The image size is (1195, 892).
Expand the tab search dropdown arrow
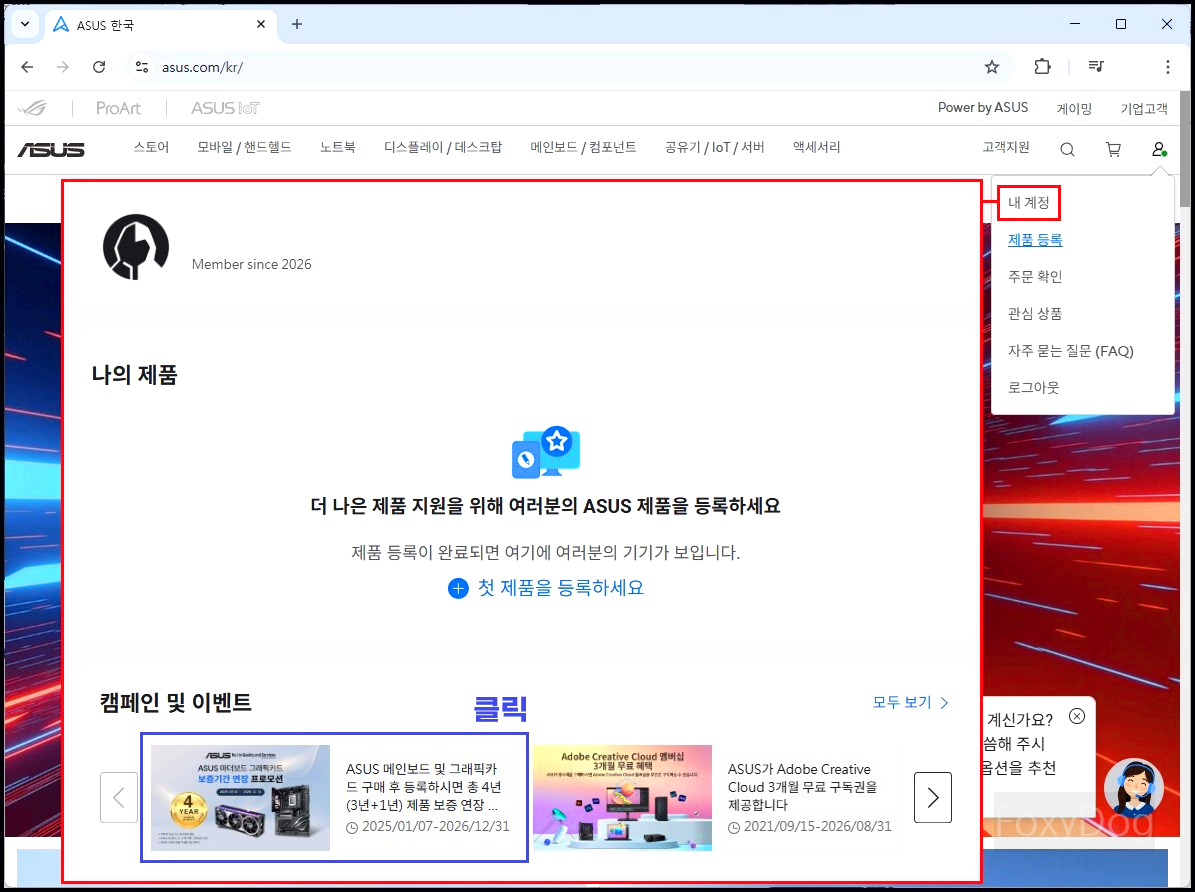click(x=24, y=24)
